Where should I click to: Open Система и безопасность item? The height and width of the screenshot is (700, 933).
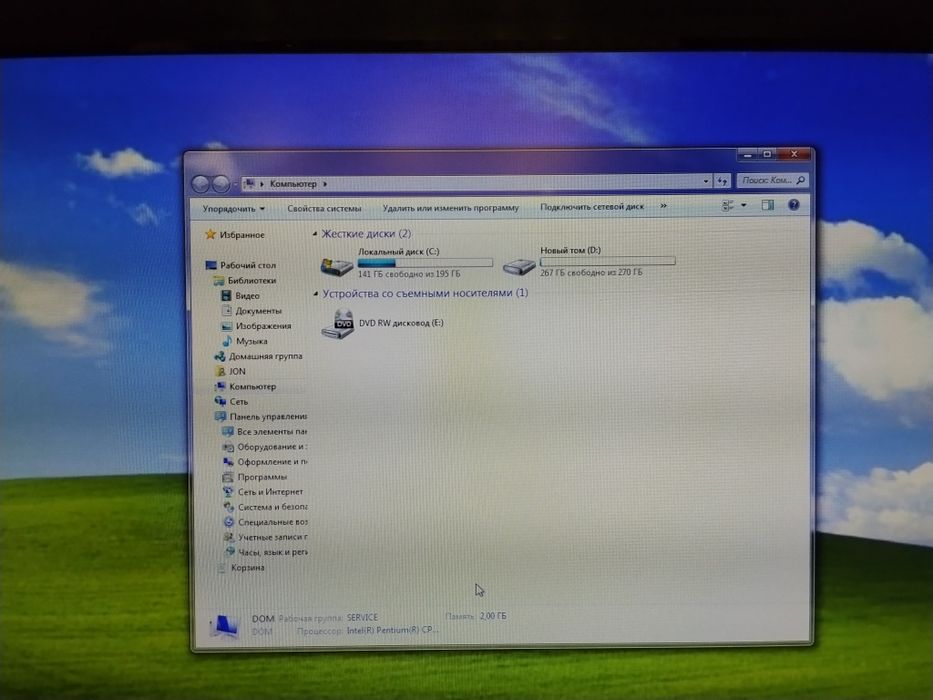click(273, 507)
